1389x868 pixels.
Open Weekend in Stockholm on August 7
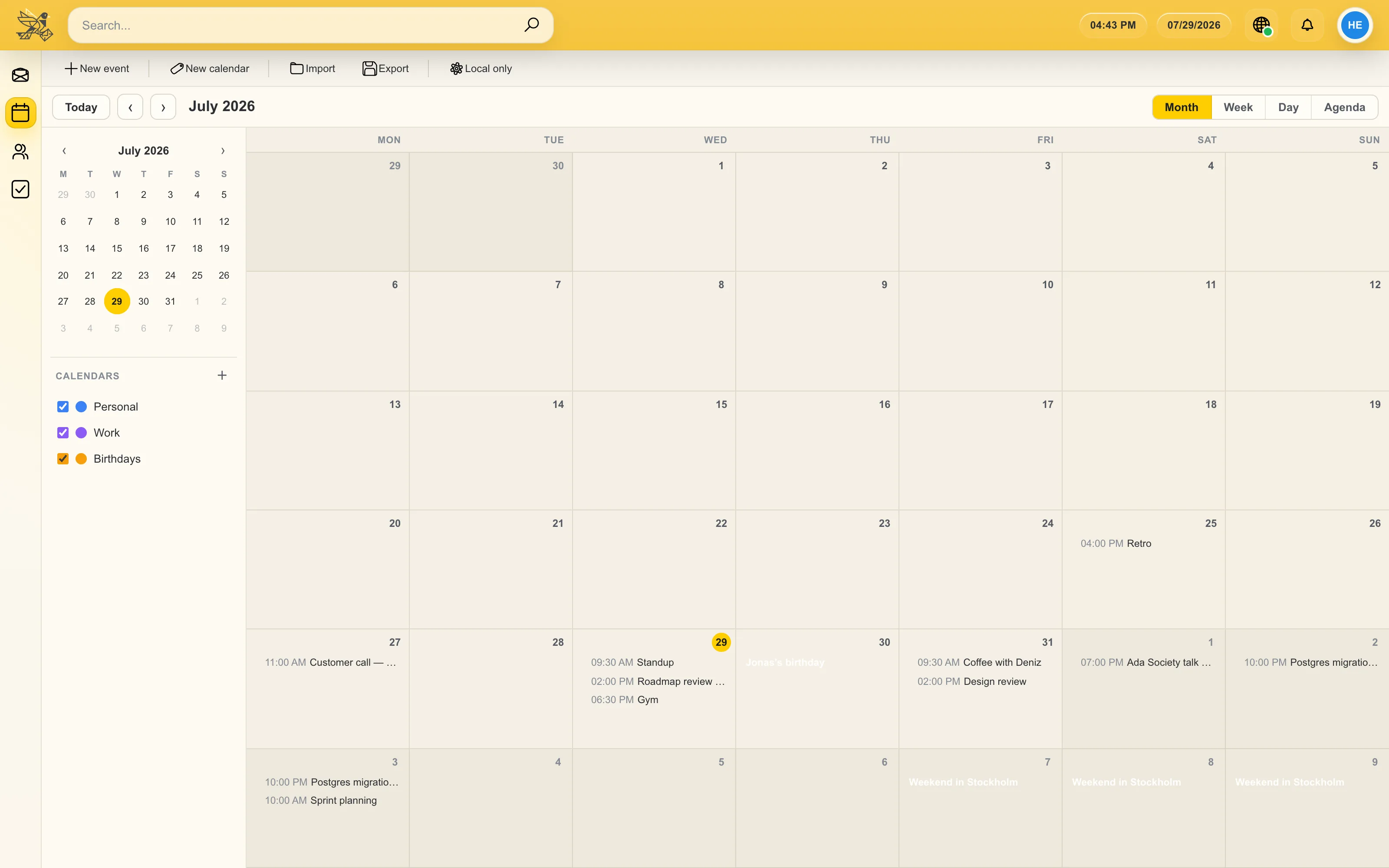click(981, 782)
